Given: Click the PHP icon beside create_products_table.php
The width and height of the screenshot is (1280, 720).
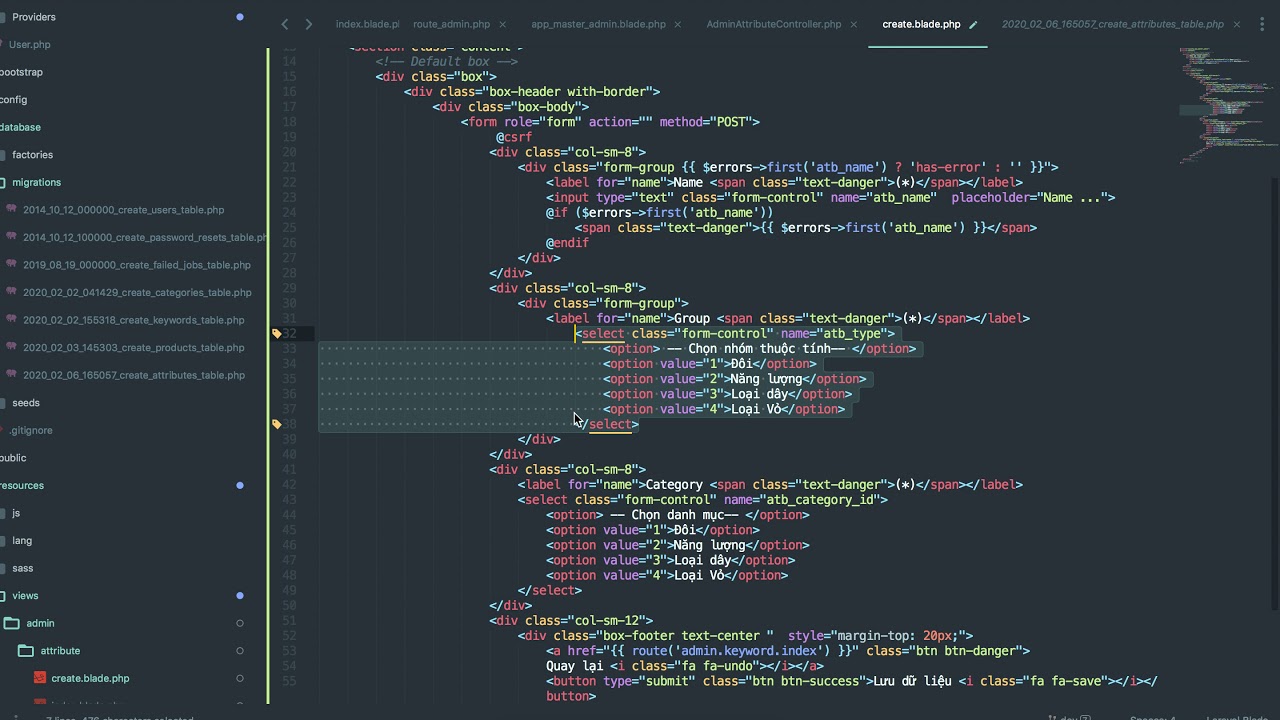Looking at the screenshot, I should pyautogui.click(x=12, y=347).
